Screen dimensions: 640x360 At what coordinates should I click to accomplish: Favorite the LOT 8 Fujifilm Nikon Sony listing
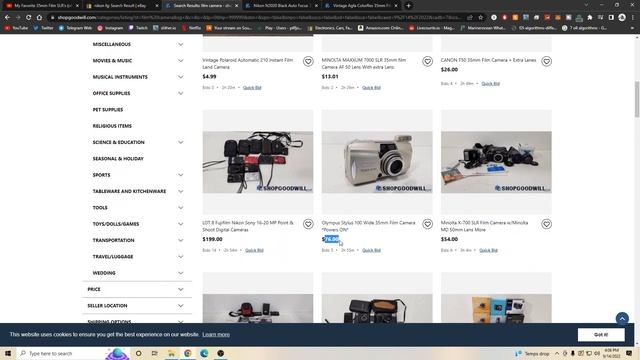tap(308, 224)
